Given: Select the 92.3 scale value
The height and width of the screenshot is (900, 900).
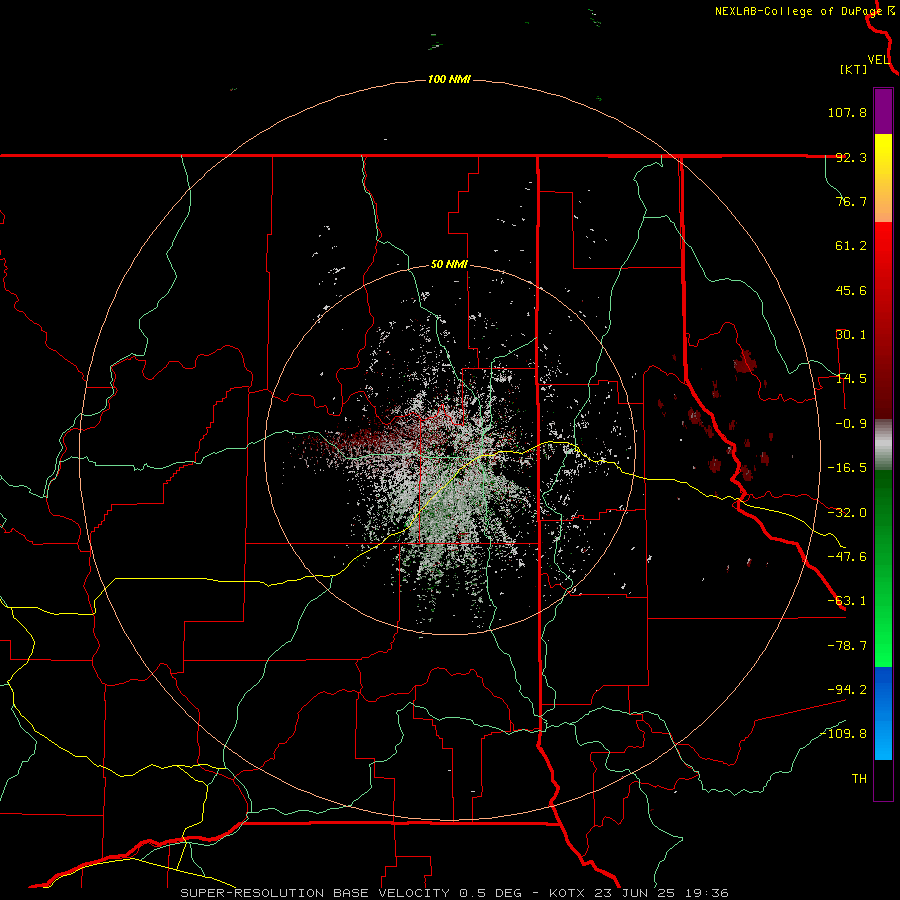Looking at the screenshot, I should [x=851, y=157].
